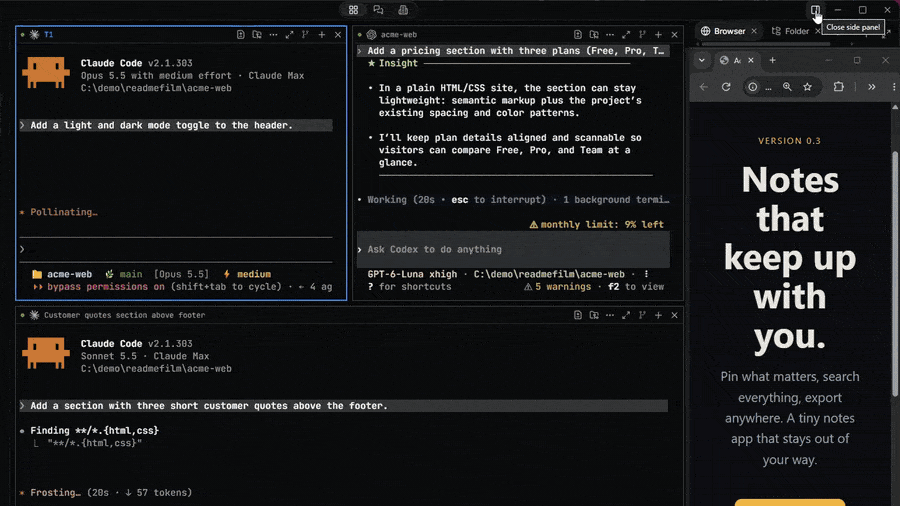
Task: Open the browser tab search dropdown
Action: [x=701, y=60]
